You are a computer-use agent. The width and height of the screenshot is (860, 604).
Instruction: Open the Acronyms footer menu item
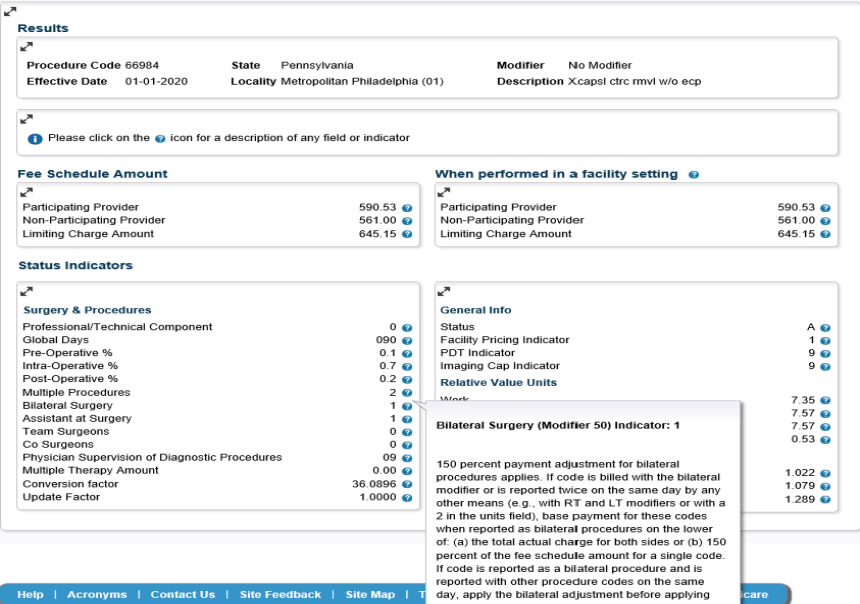click(x=97, y=593)
